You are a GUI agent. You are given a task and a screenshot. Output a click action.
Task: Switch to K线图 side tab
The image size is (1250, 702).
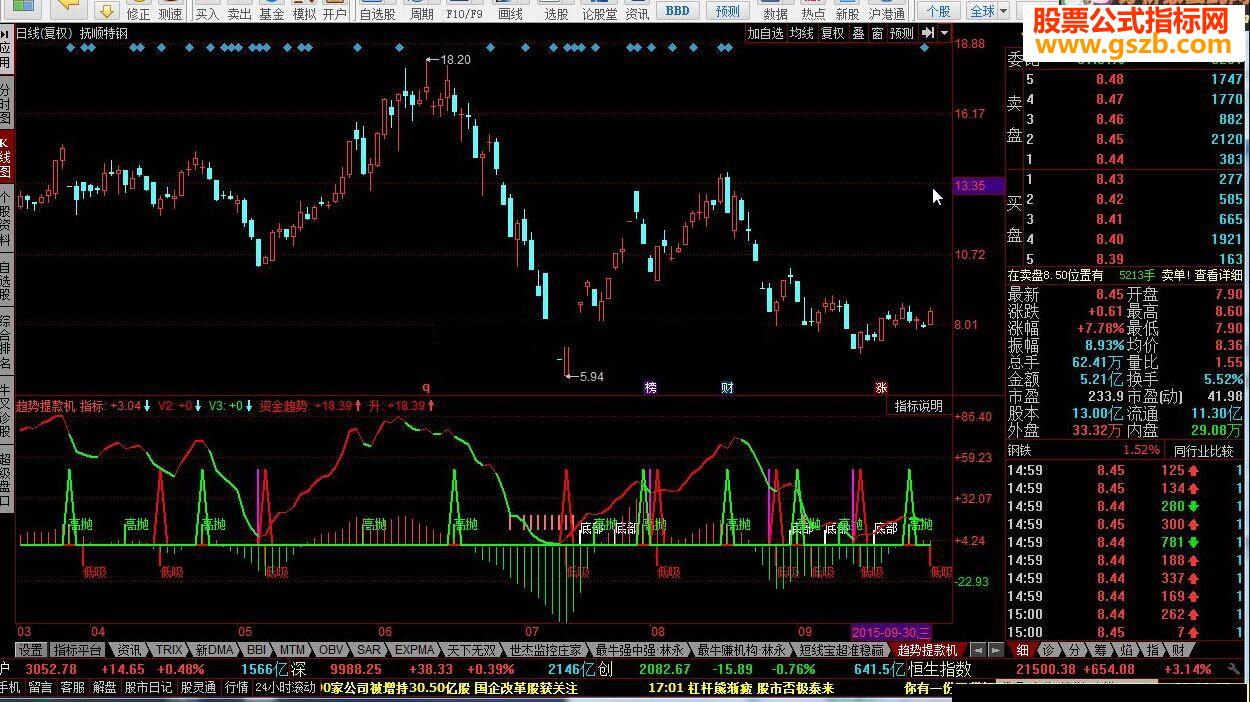[6, 157]
